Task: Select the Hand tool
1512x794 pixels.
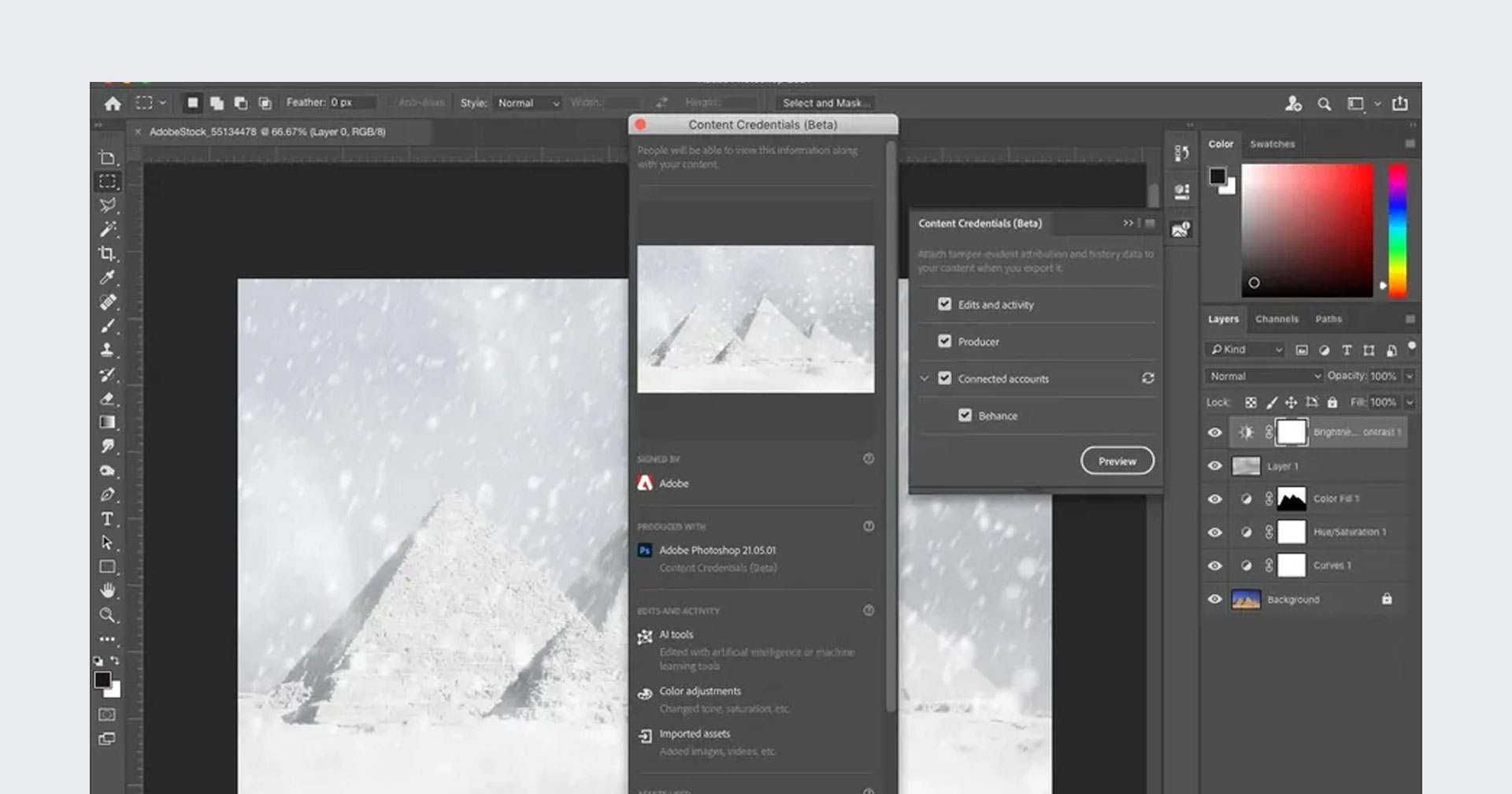Action: click(108, 591)
